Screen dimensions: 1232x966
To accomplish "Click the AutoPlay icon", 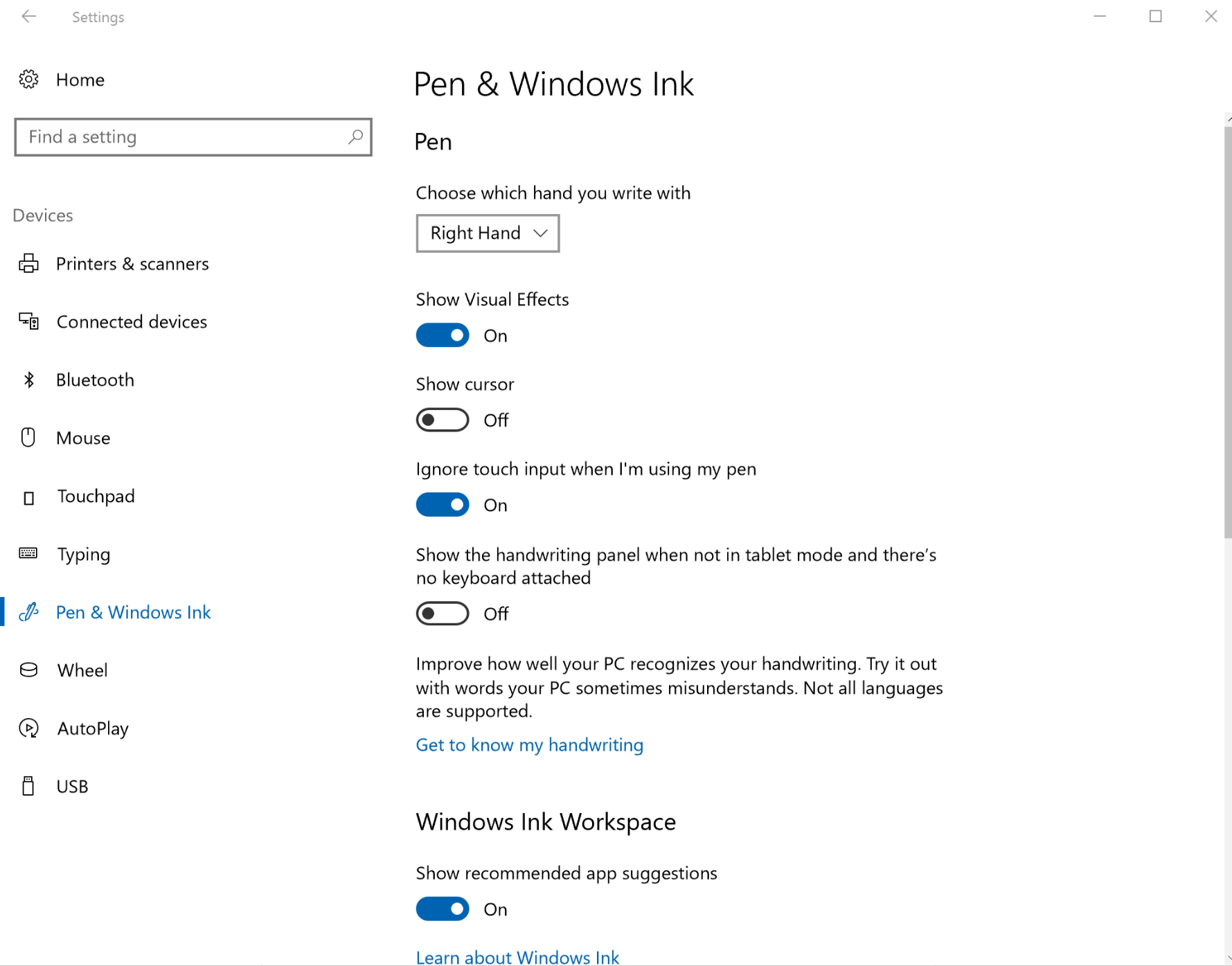I will click(28, 728).
